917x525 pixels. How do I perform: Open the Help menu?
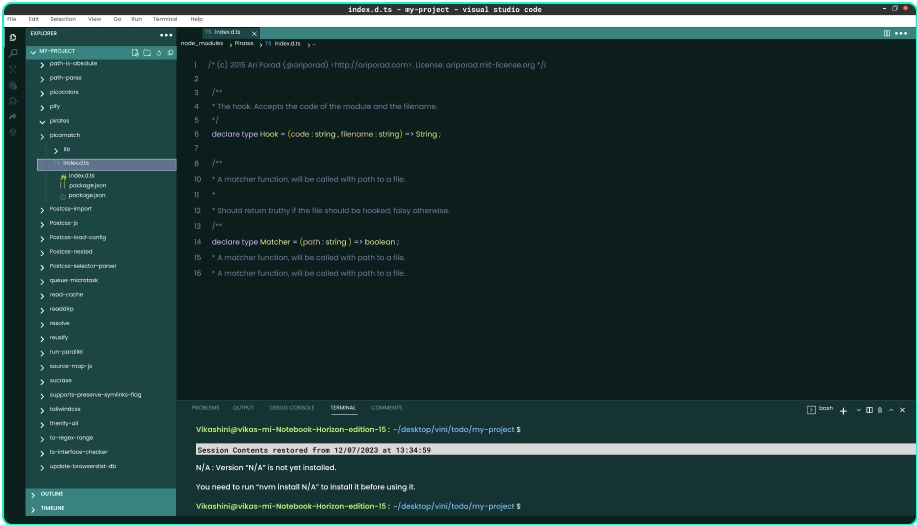pos(196,19)
